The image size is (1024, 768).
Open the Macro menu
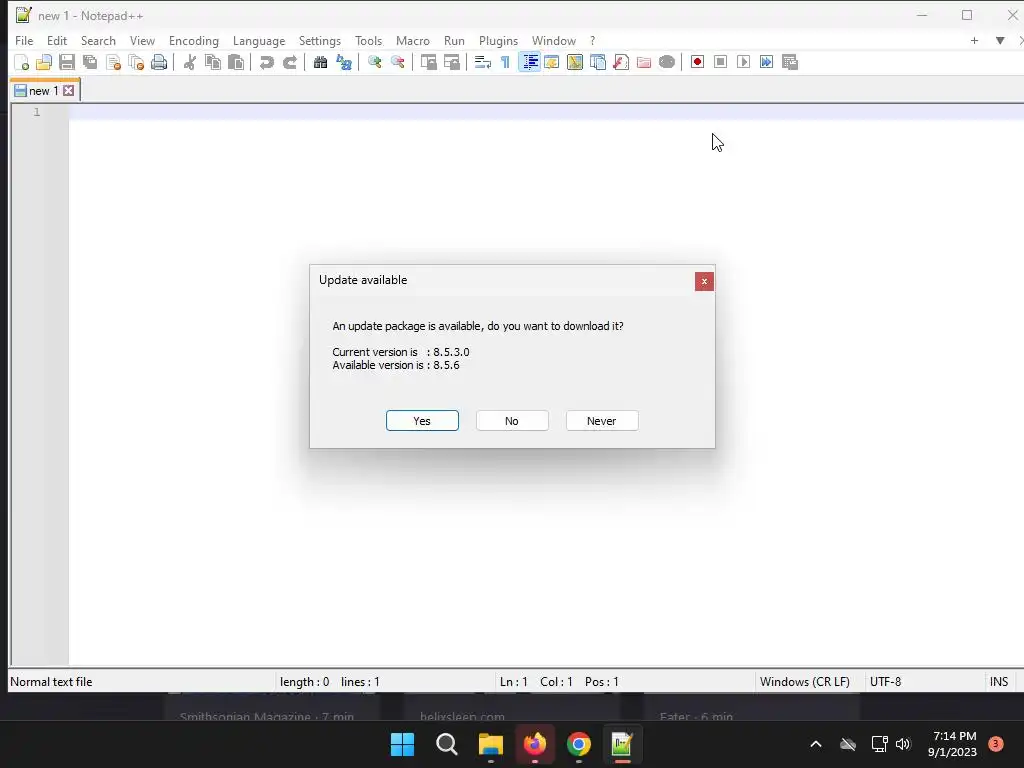pyautogui.click(x=413, y=40)
